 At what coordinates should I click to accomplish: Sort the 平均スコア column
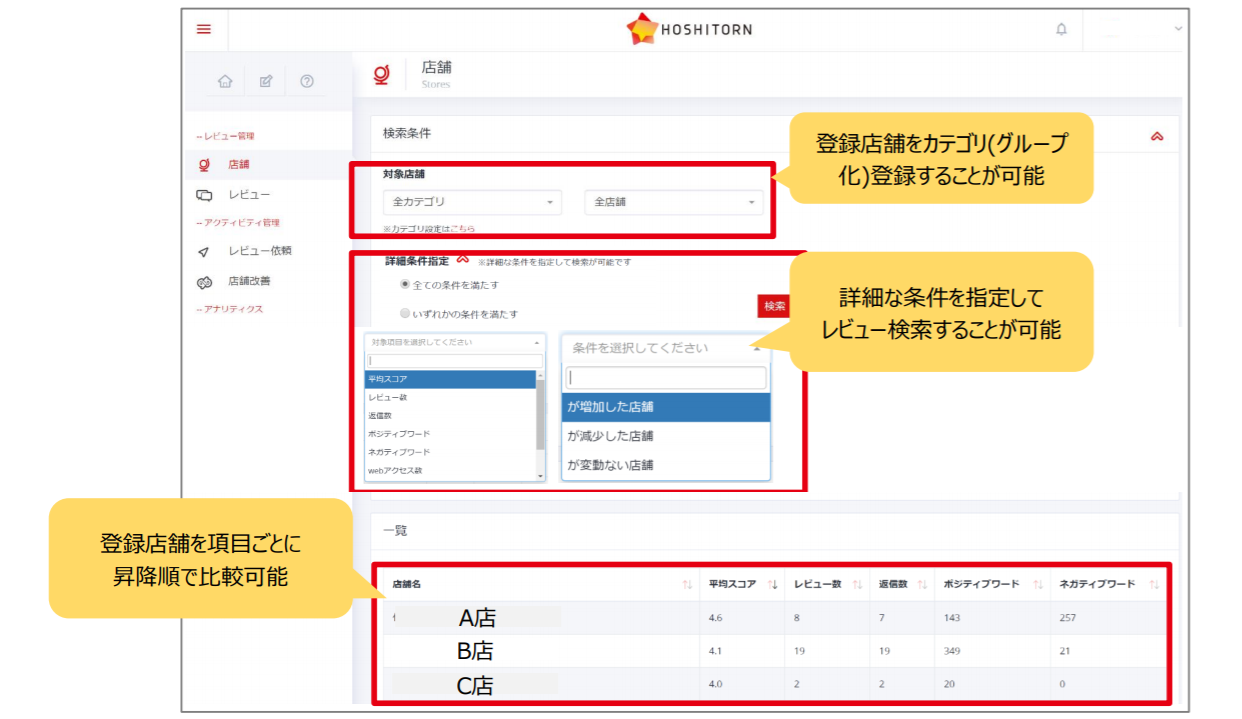click(773, 584)
